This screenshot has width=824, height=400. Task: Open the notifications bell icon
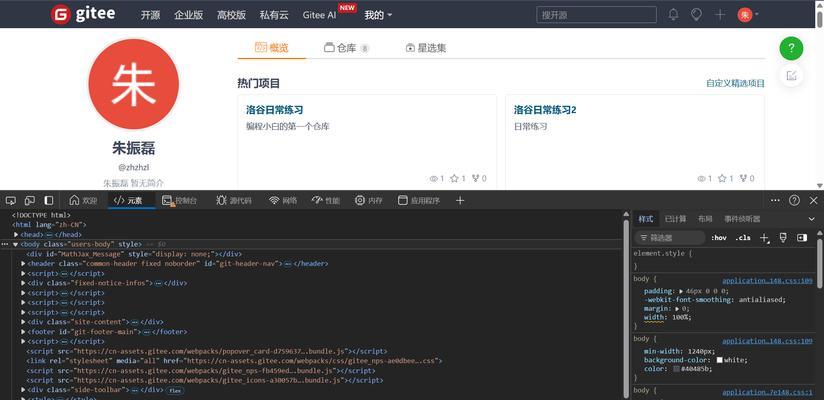pos(673,15)
